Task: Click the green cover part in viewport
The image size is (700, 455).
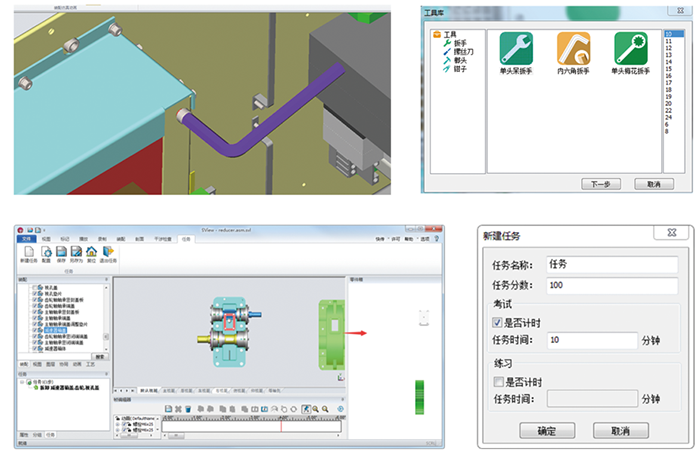Action: click(332, 335)
